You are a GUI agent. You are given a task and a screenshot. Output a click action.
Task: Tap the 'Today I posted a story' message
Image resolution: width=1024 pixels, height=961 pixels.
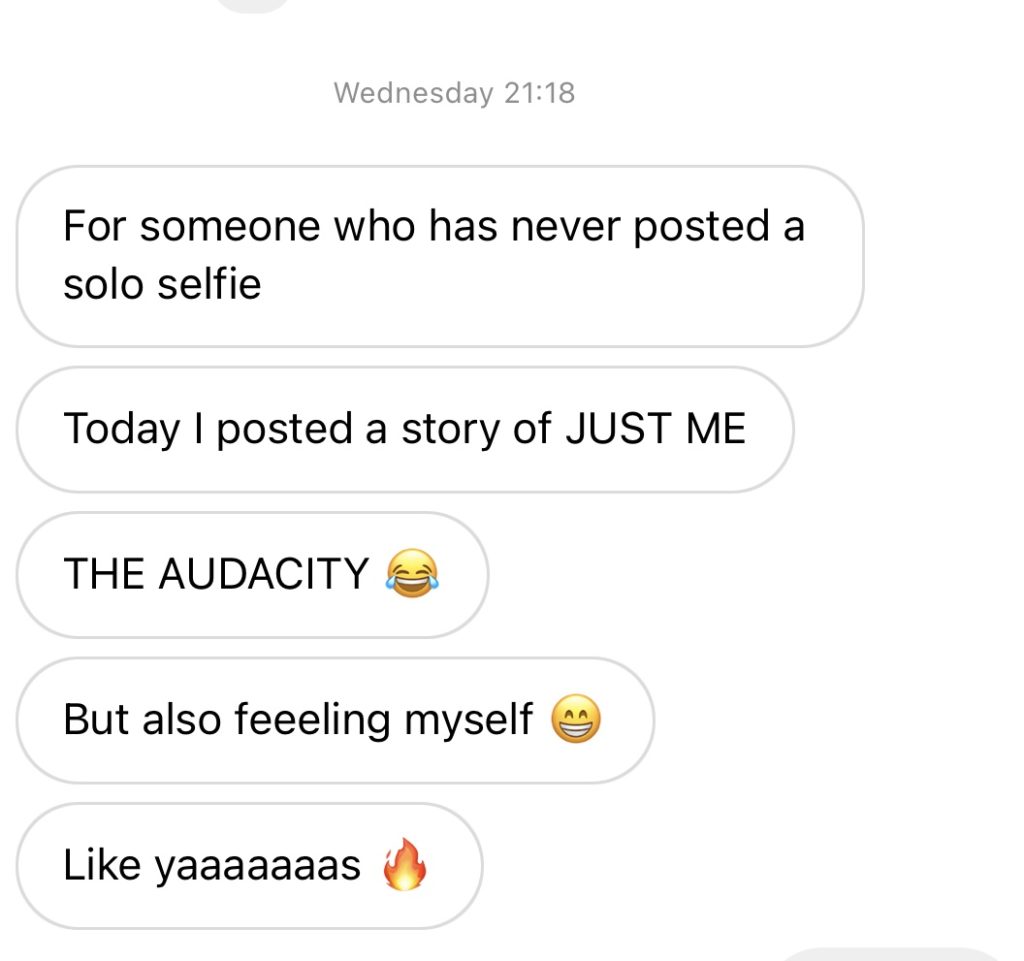click(404, 429)
